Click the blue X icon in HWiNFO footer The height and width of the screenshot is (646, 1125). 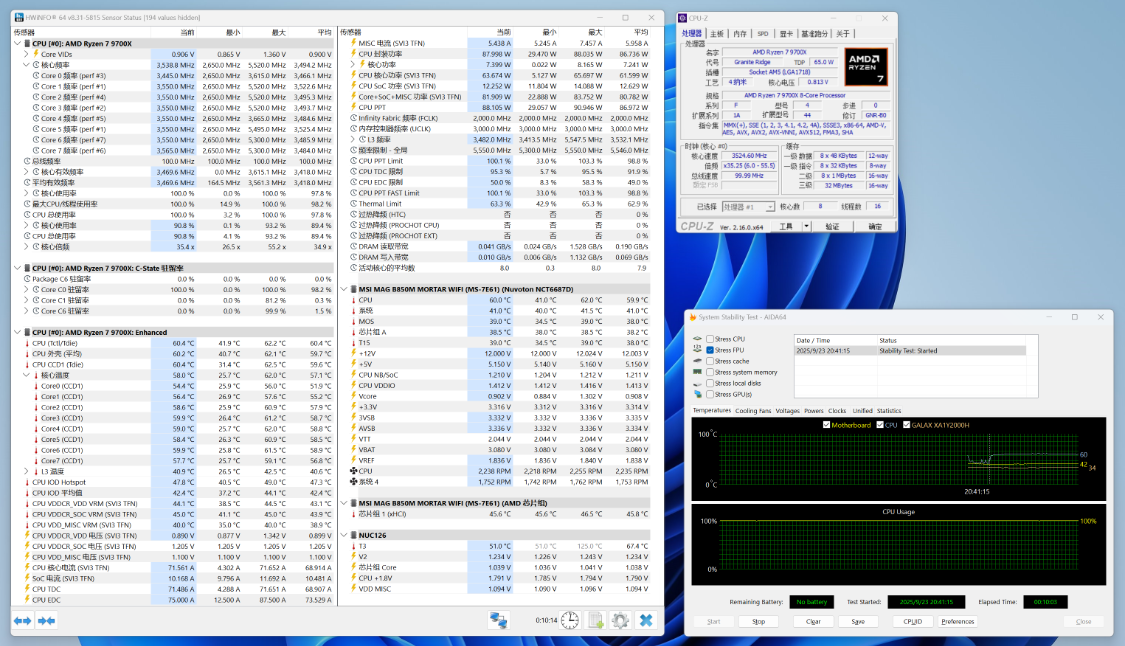point(646,620)
